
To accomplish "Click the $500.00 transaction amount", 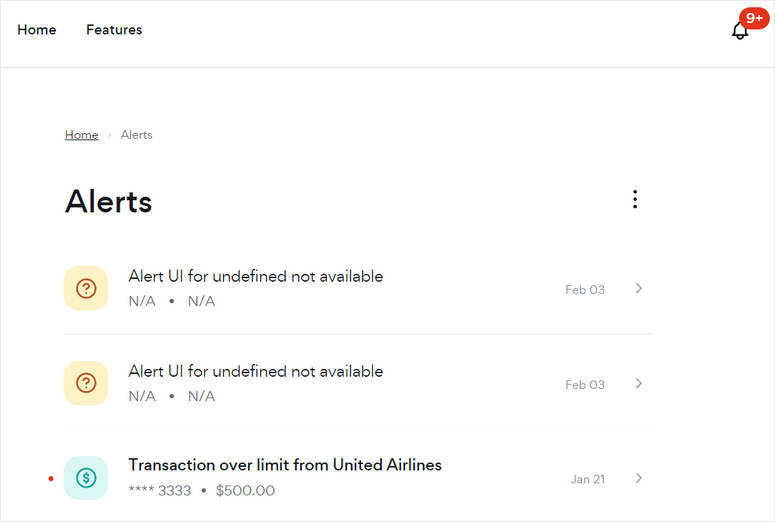I will coord(245,491).
